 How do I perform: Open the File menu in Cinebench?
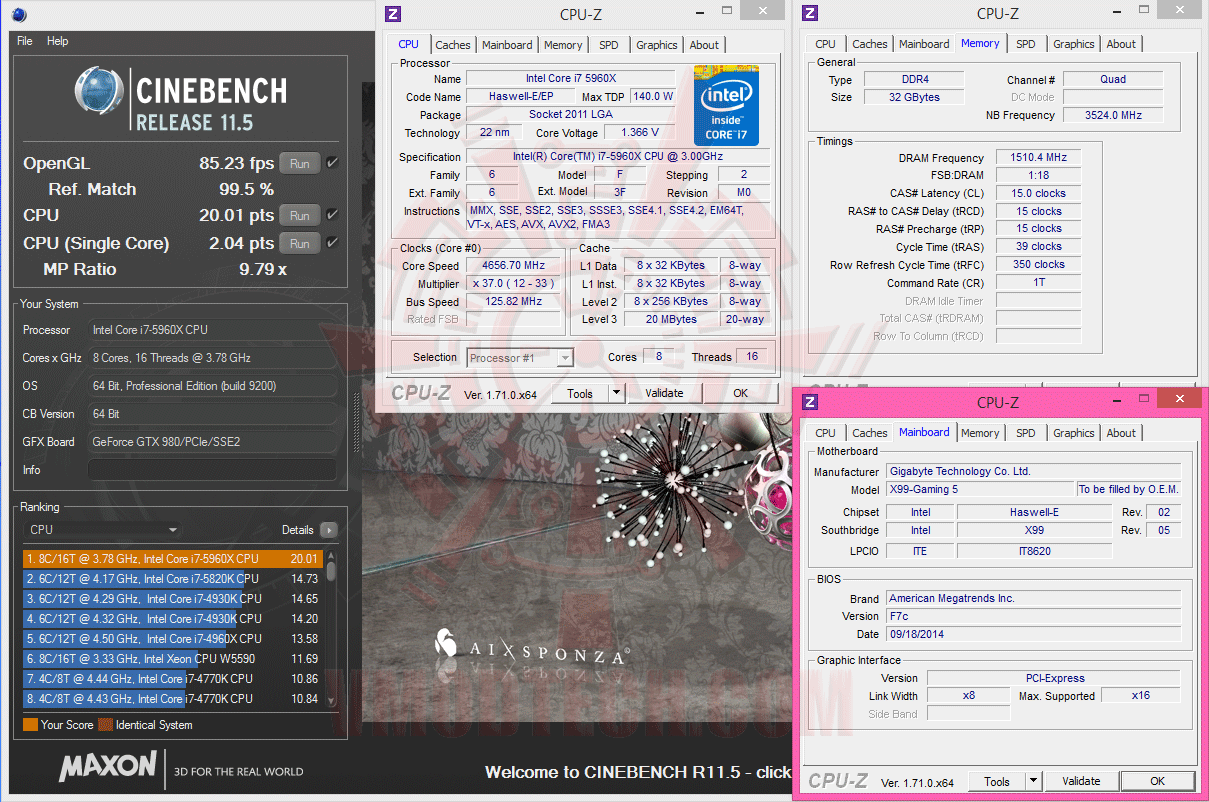tap(25, 41)
